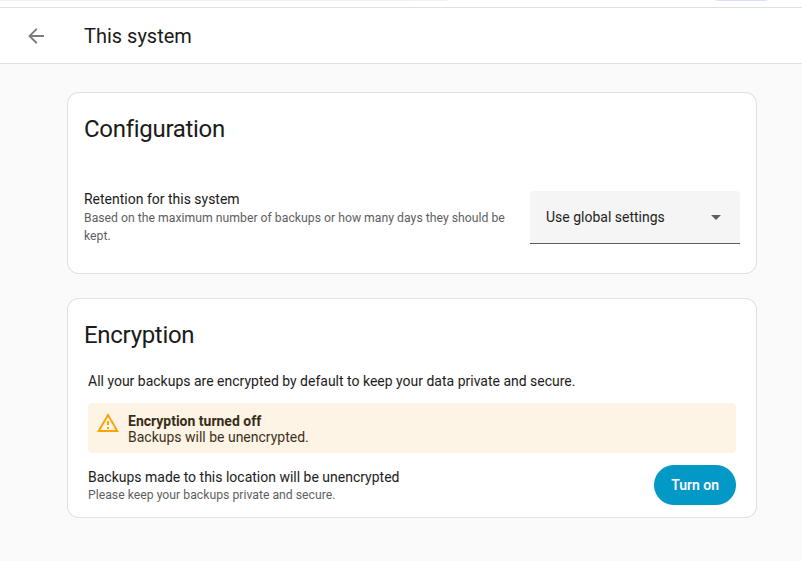802x561 pixels.
Task: Click the dropdown caret arrow for retention
Action: pyautogui.click(x=716, y=217)
